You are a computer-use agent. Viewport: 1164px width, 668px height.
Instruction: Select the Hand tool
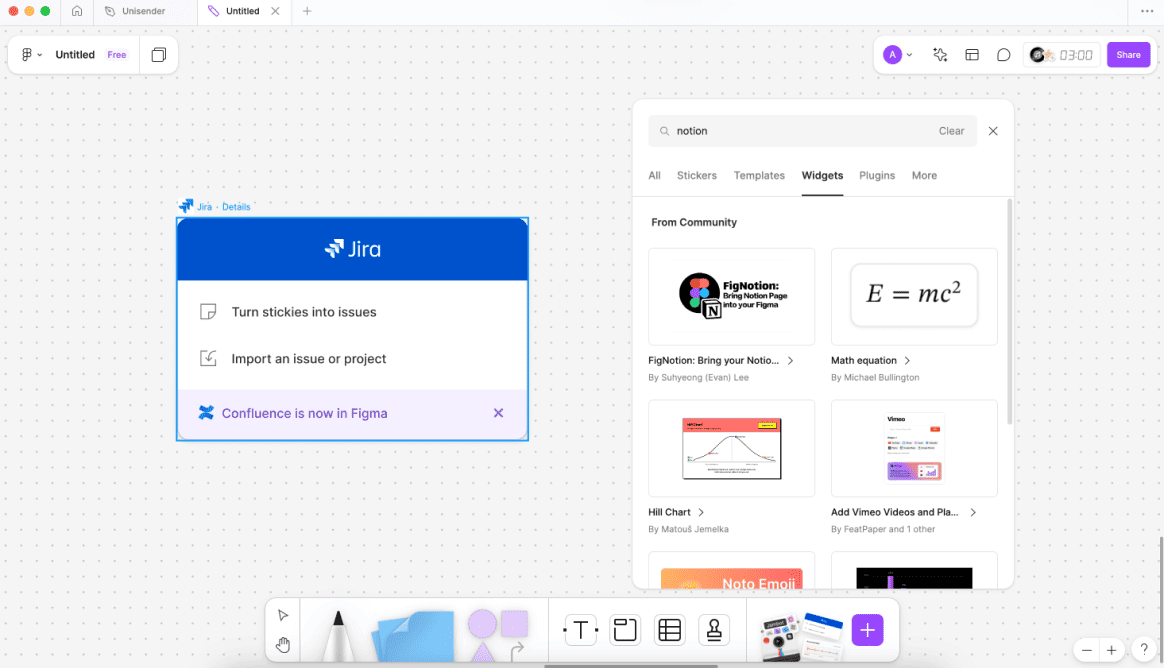pos(283,645)
